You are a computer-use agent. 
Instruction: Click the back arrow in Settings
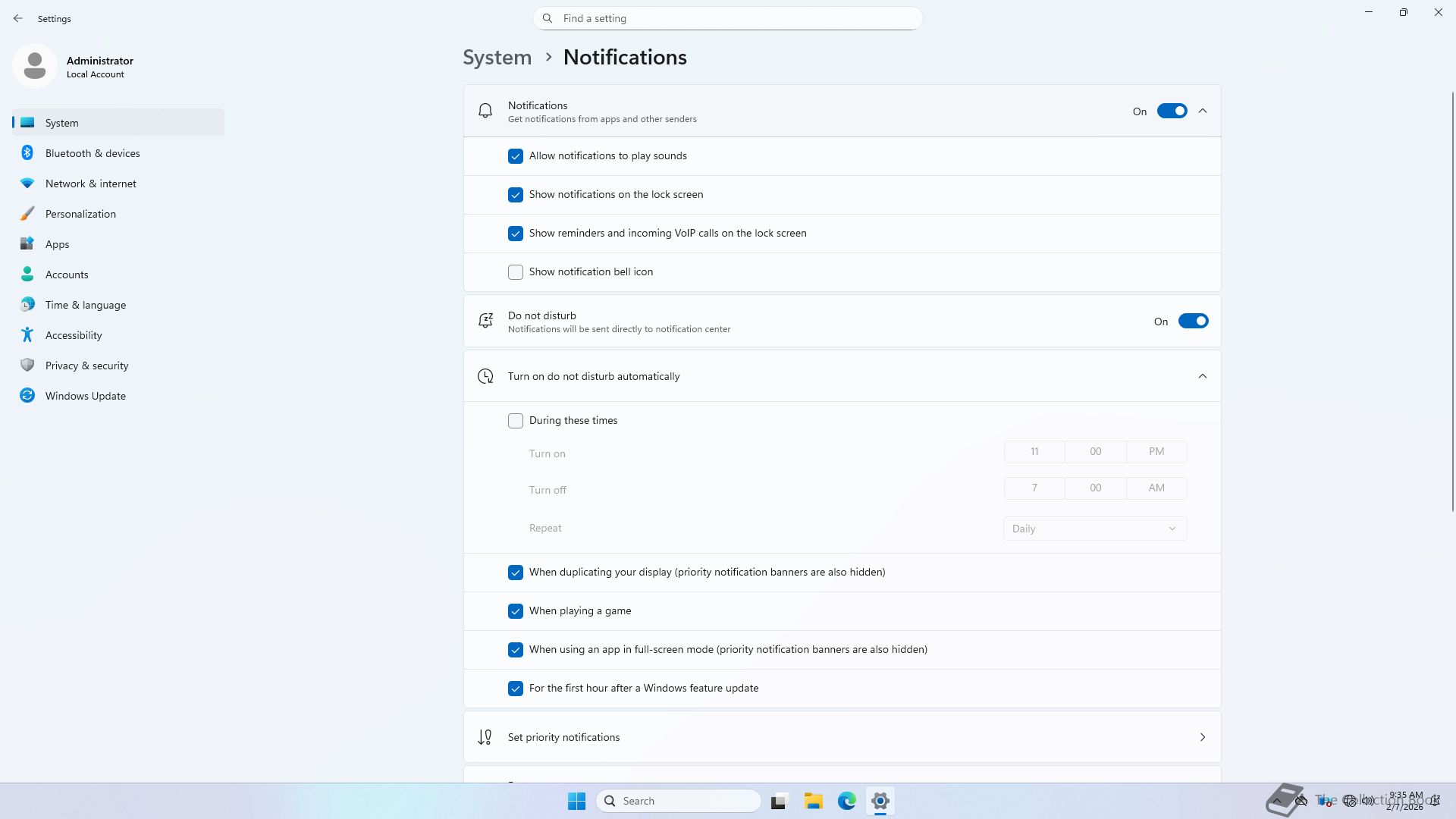(x=18, y=18)
